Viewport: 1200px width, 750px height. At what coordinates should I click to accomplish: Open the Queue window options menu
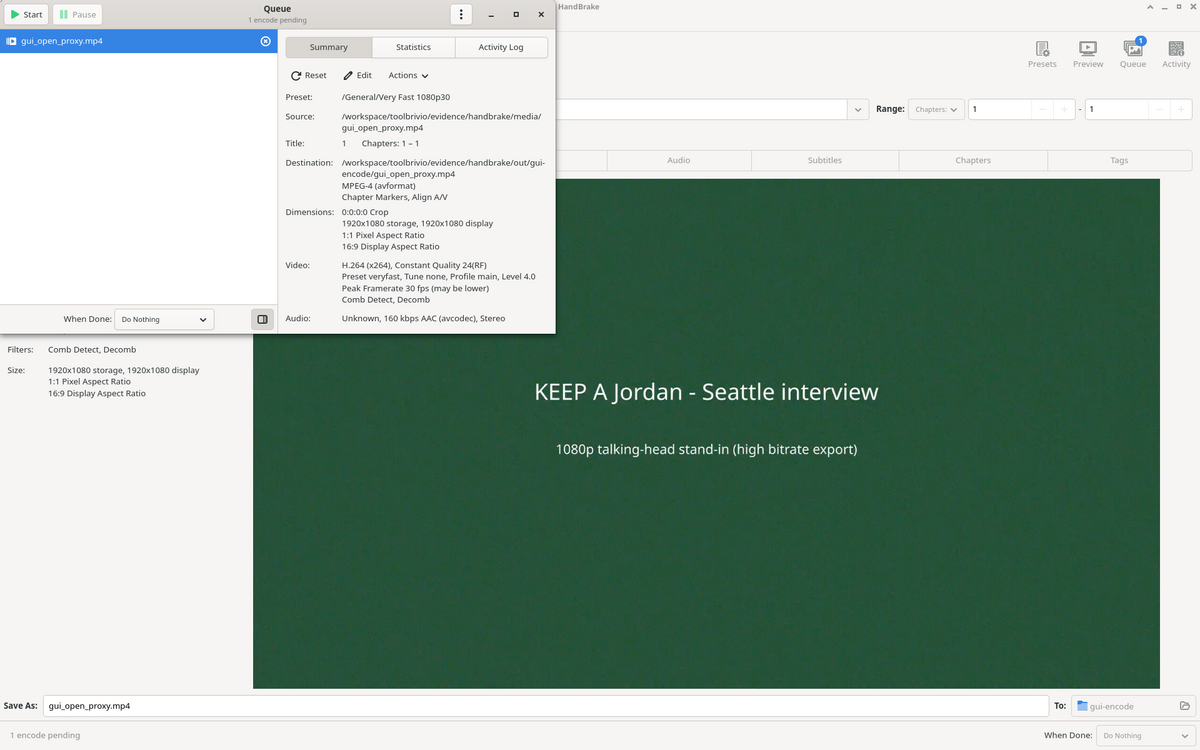click(x=460, y=15)
